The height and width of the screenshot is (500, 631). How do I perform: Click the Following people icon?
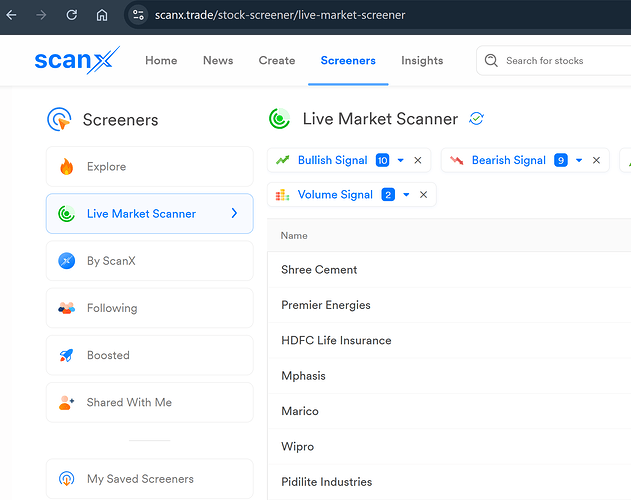click(x=66, y=308)
